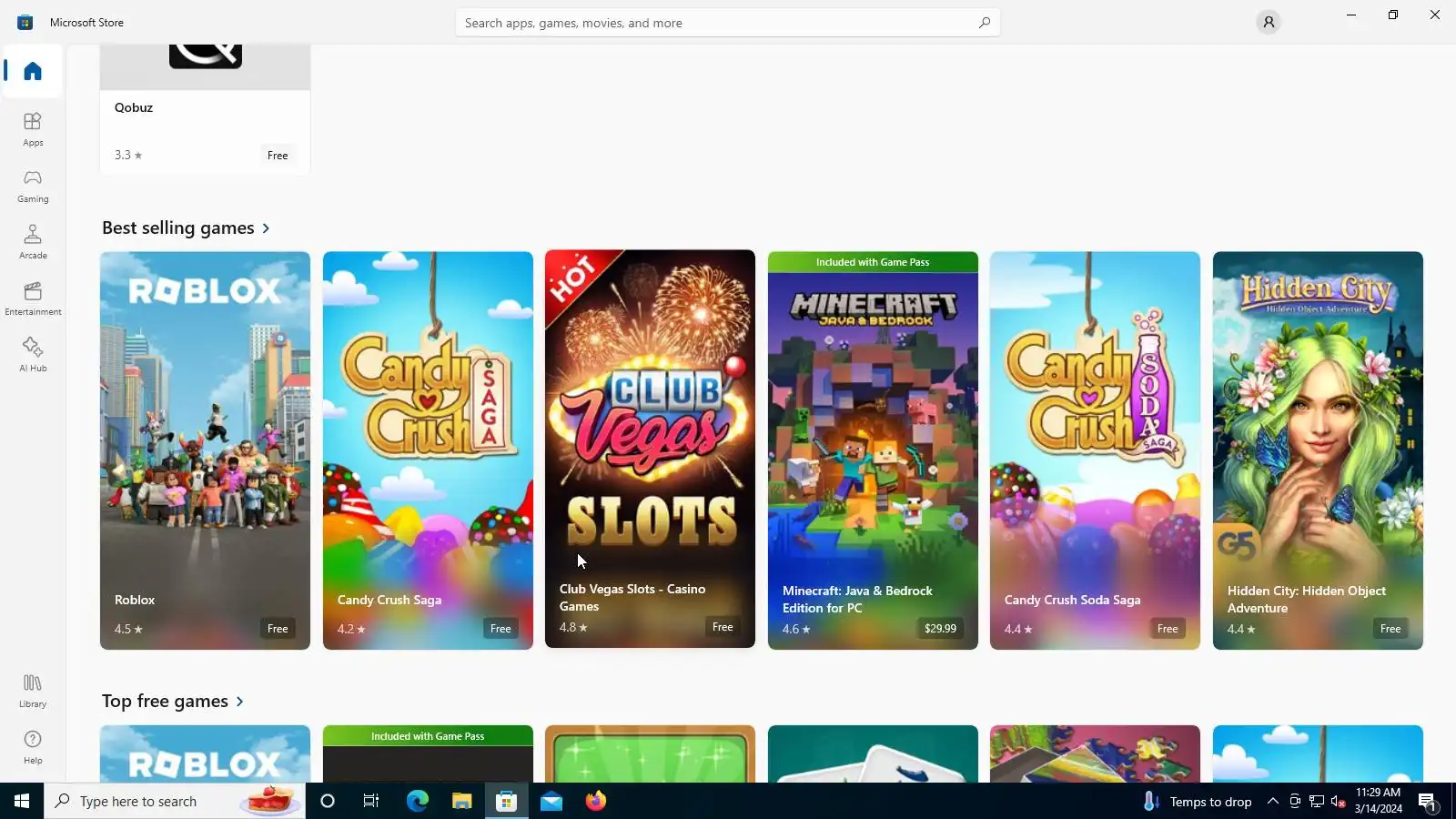Open the Candy Crush Saga card
1456x819 pixels.
coord(428,450)
